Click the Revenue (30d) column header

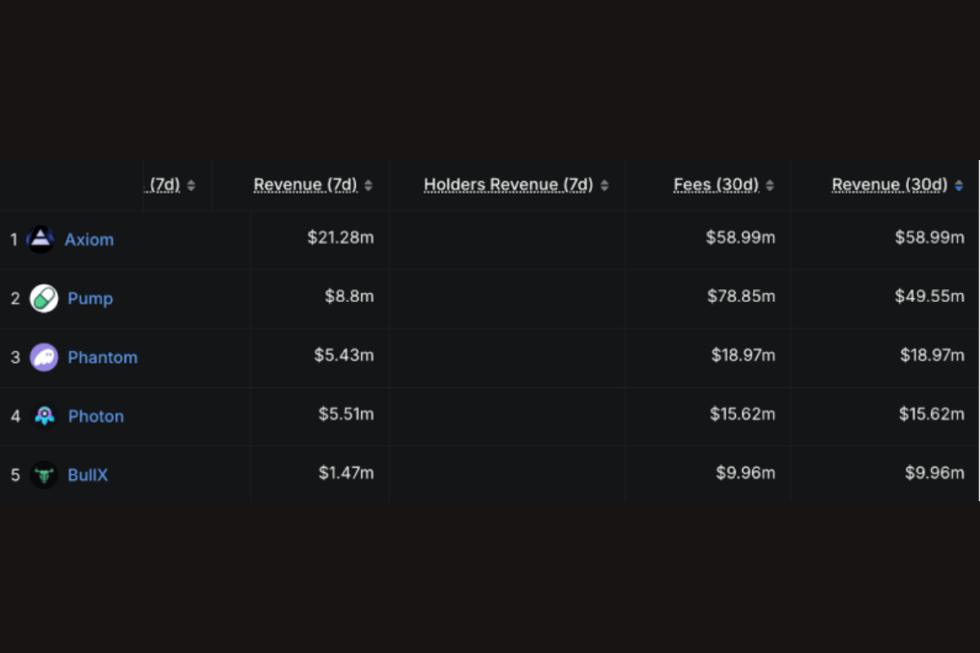(889, 185)
